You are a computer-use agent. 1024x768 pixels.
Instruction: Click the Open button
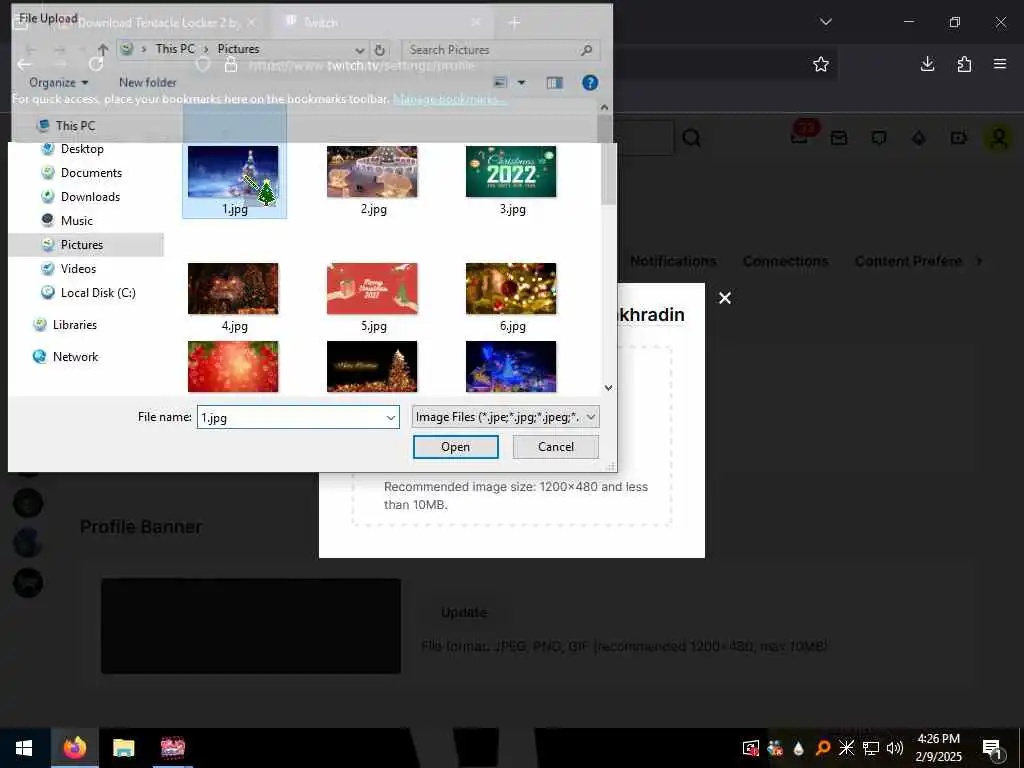455,447
